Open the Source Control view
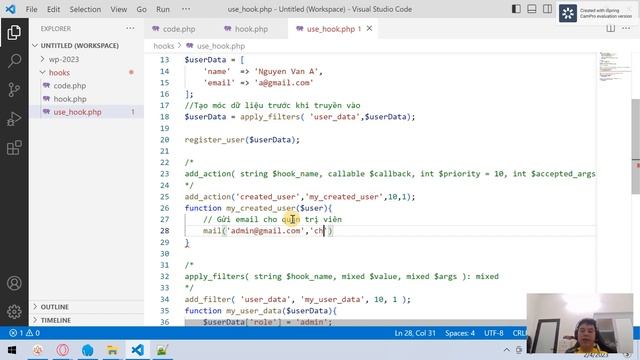Screen dimensions: 640x360 click(14, 89)
